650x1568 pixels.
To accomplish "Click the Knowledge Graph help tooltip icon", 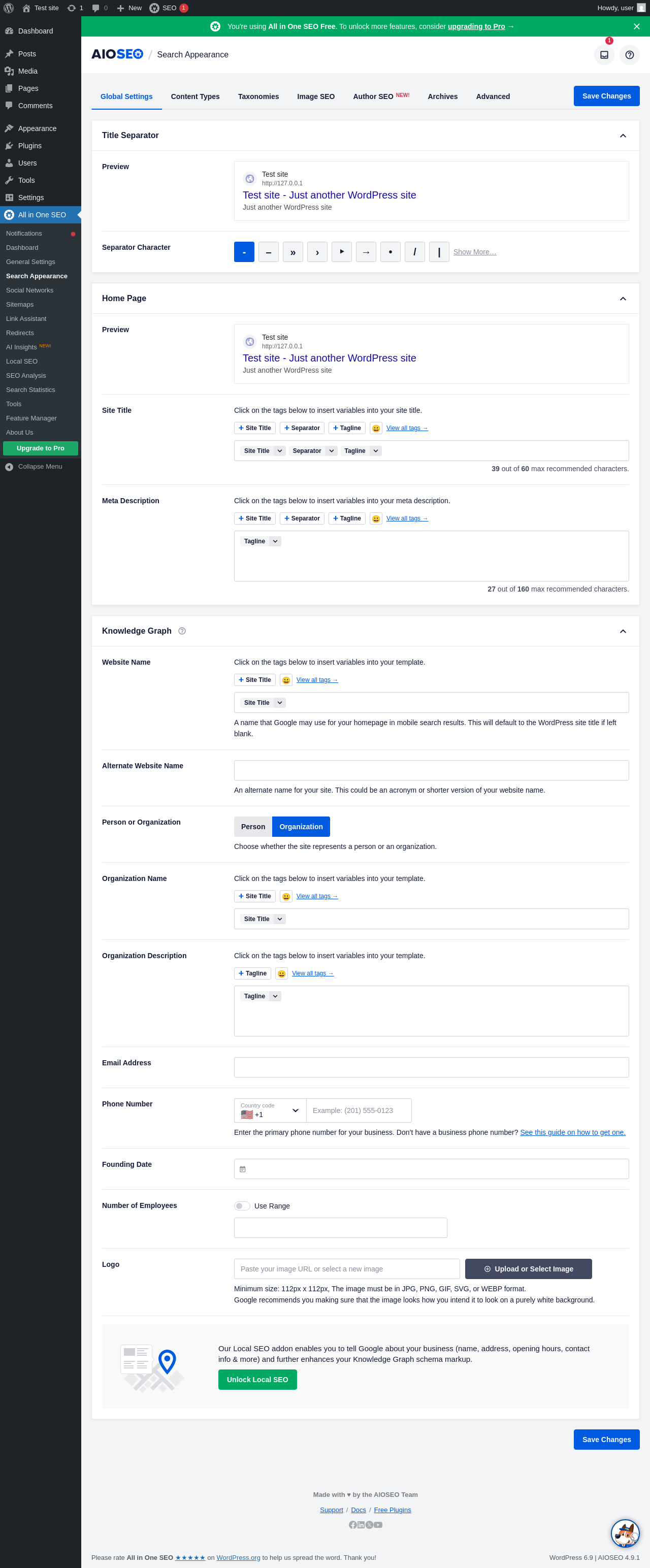I will pyautogui.click(x=182, y=631).
